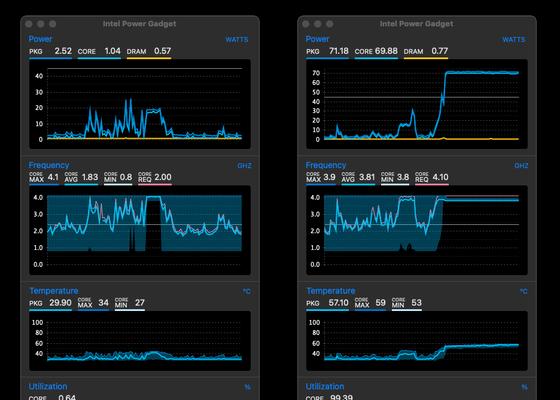Click the Power heading above PKG 2.52
The image size is (560, 400).
point(40,39)
